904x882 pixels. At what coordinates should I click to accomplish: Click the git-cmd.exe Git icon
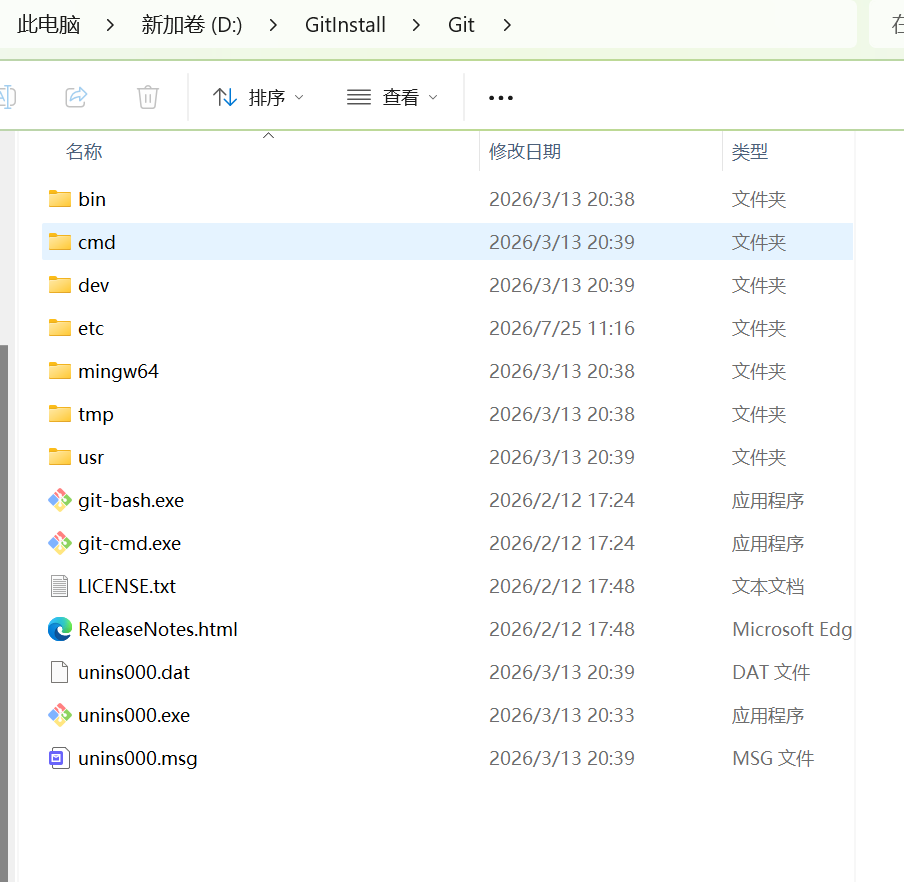click(59, 543)
